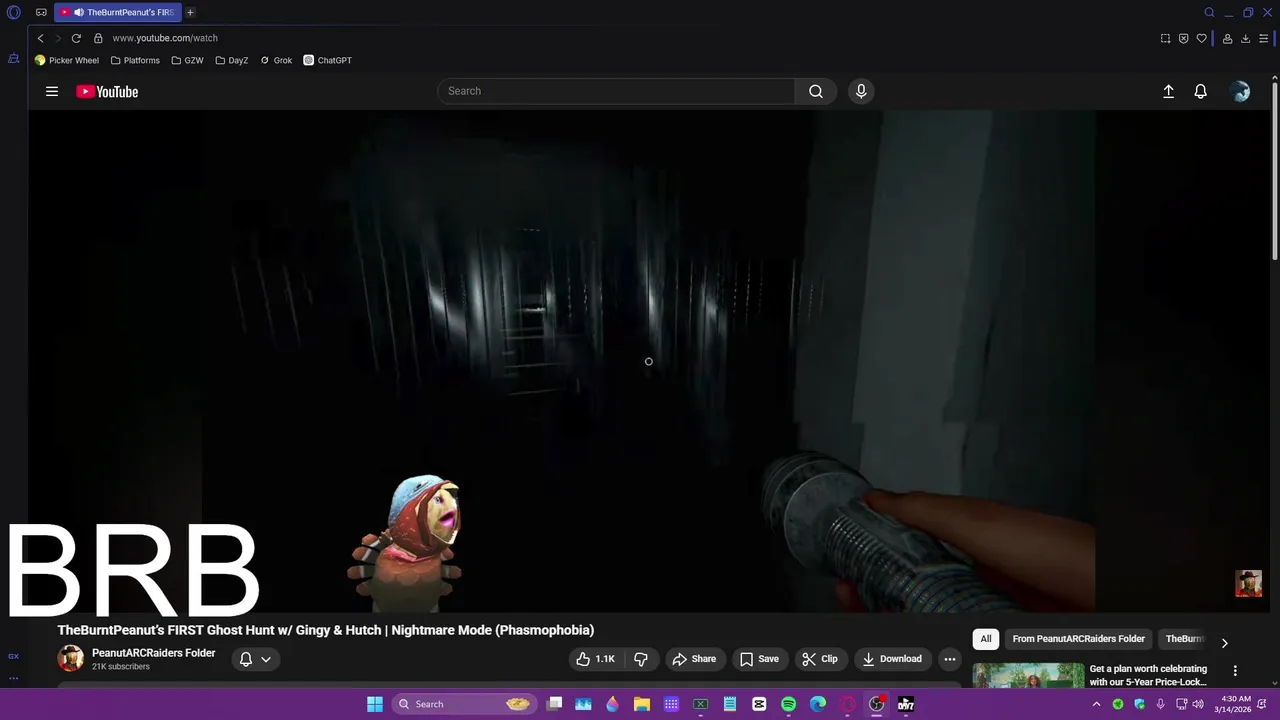The image size is (1280, 720).
Task: Like the video (1.1K)
Action: point(594,659)
